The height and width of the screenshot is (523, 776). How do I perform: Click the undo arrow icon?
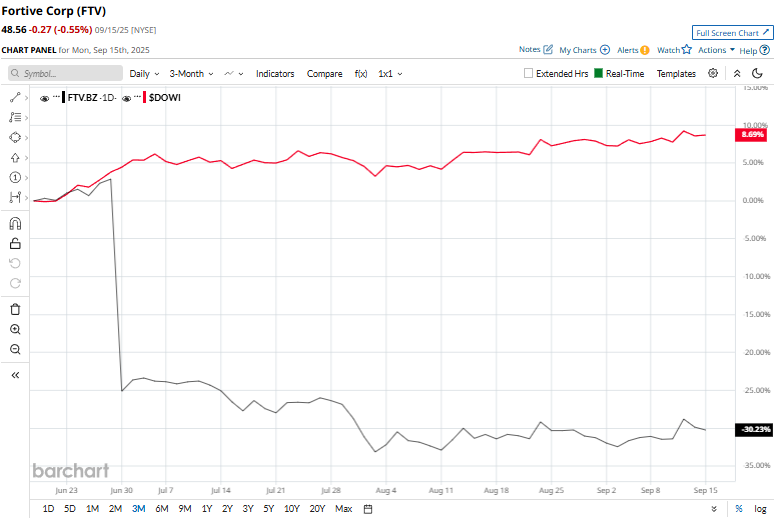tap(15, 263)
